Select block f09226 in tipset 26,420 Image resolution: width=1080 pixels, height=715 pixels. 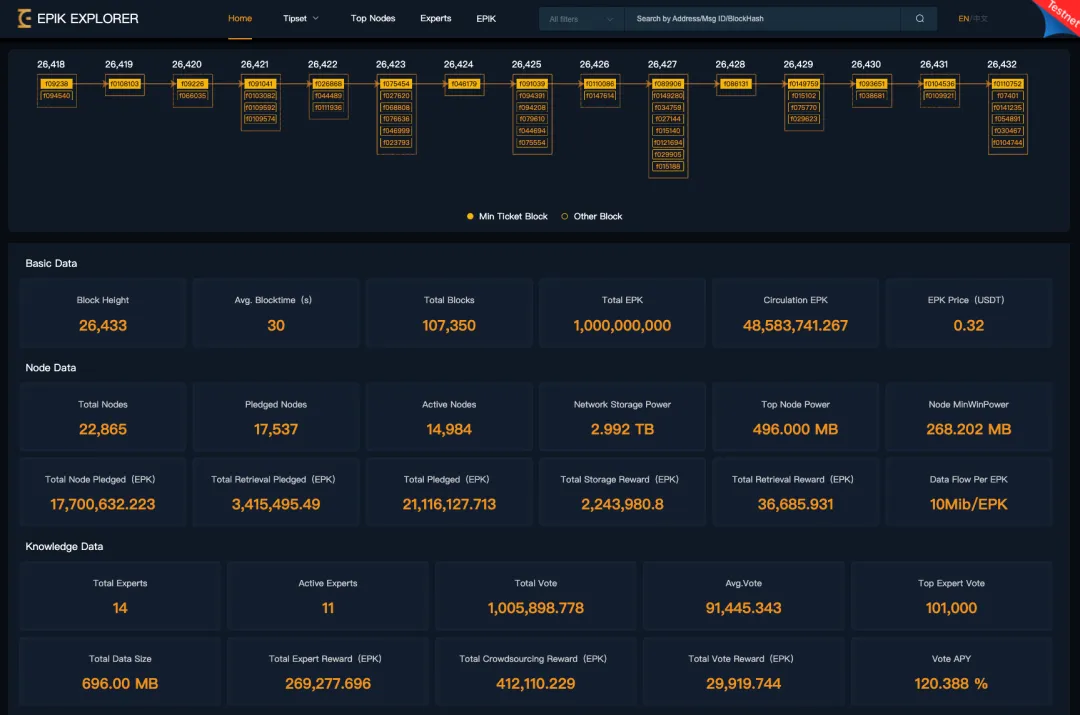tap(192, 84)
